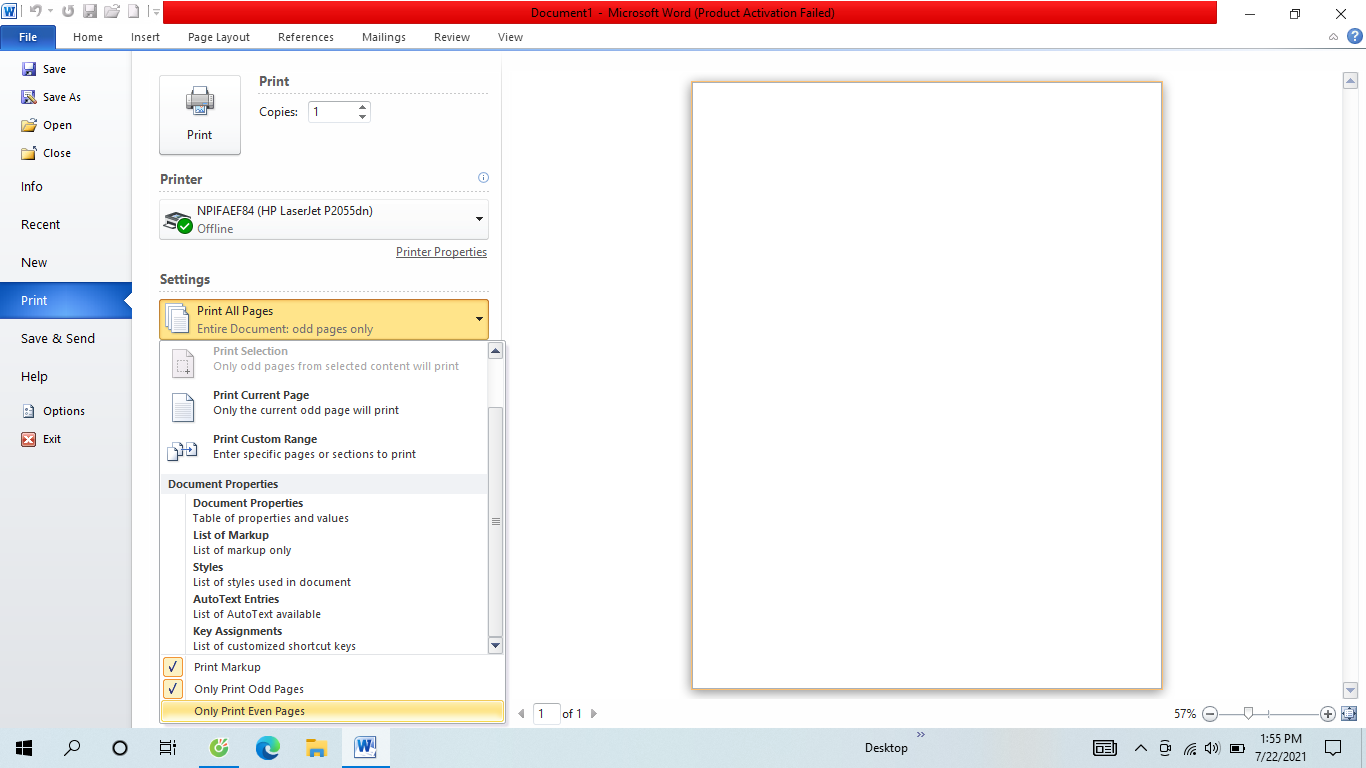Image resolution: width=1366 pixels, height=768 pixels.
Task: Go to next page arrow in preview
Action: [x=594, y=714]
